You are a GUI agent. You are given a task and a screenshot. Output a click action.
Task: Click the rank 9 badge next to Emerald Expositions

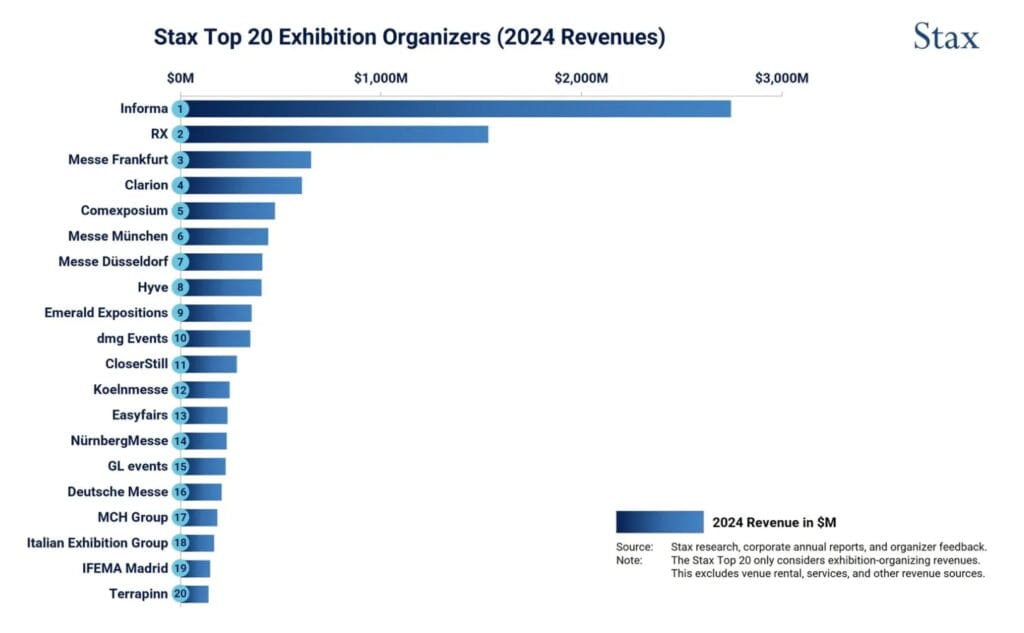181,313
